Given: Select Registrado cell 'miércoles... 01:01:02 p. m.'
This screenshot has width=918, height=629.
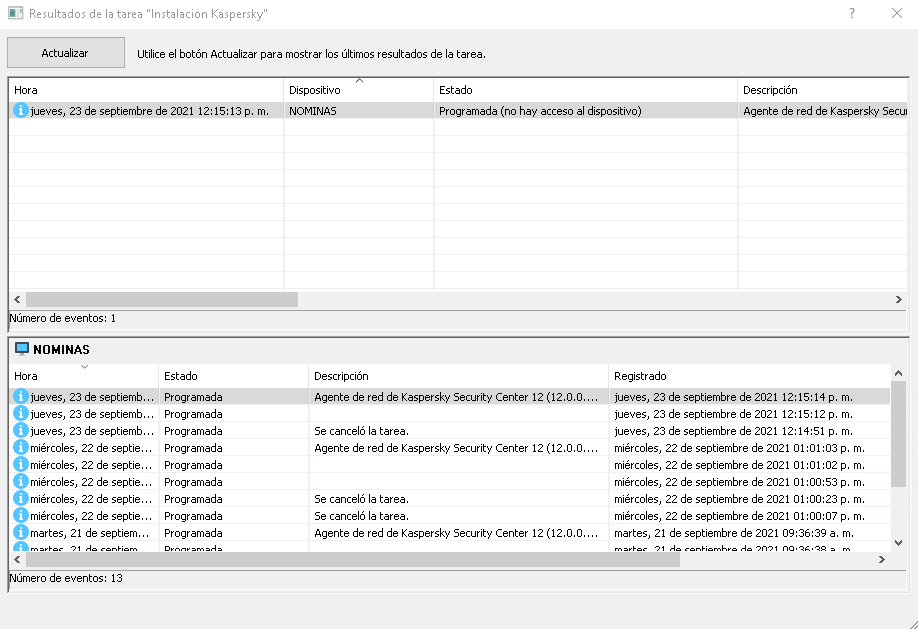Looking at the screenshot, I should pyautogui.click(x=749, y=464).
